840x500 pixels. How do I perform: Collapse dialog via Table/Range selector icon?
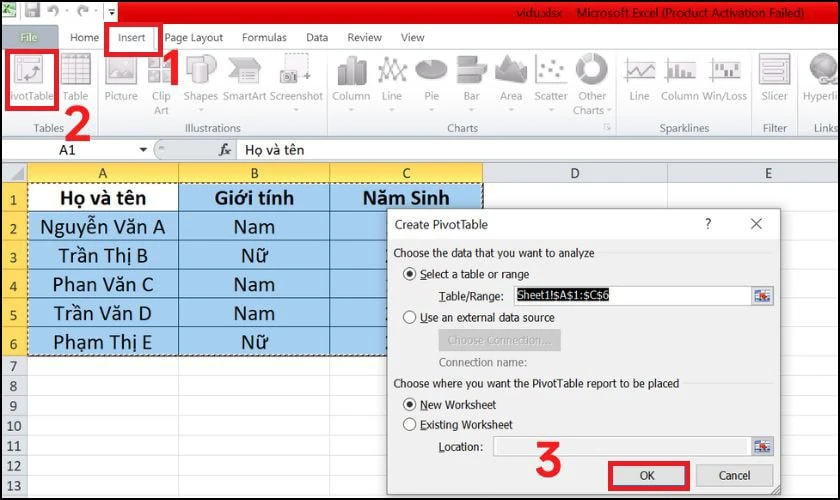click(x=762, y=296)
